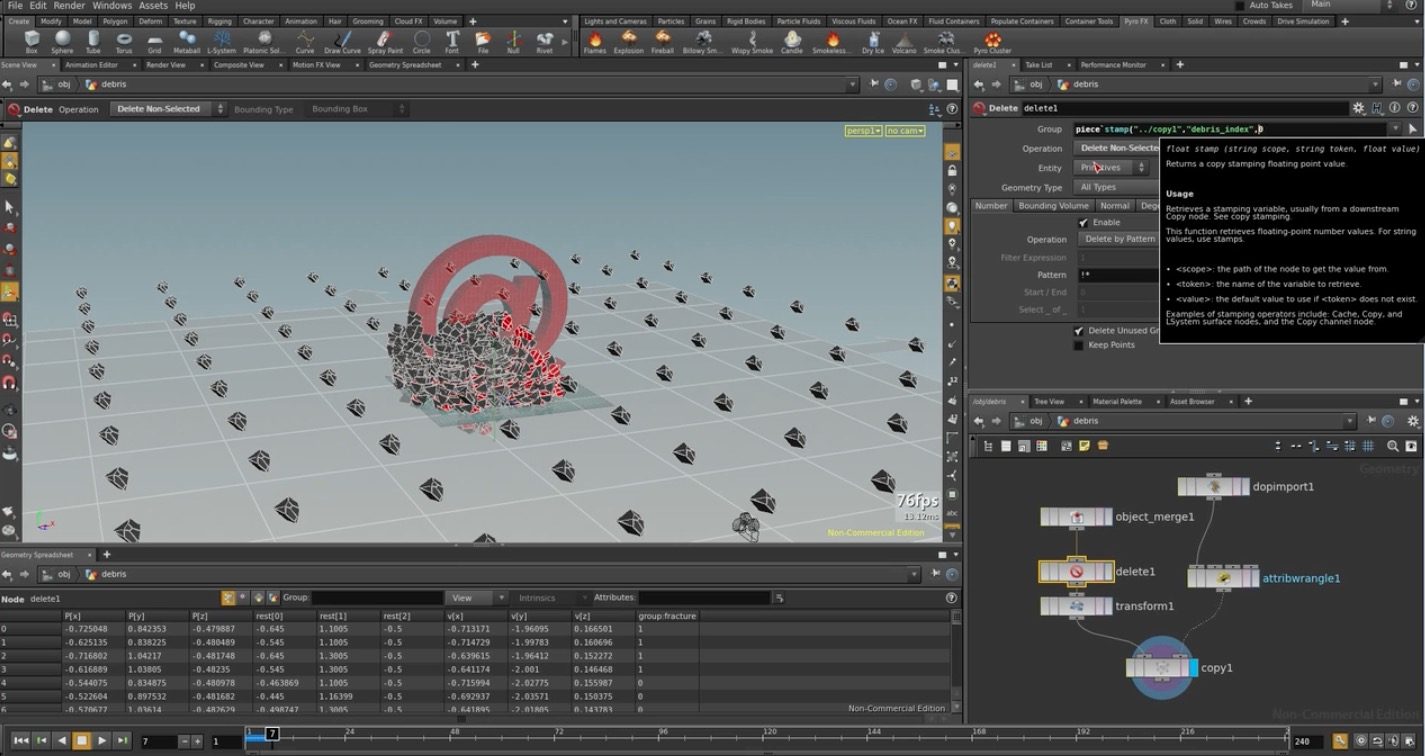
Task: Select the Pyro Cluster tool
Action: pos(993,42)
